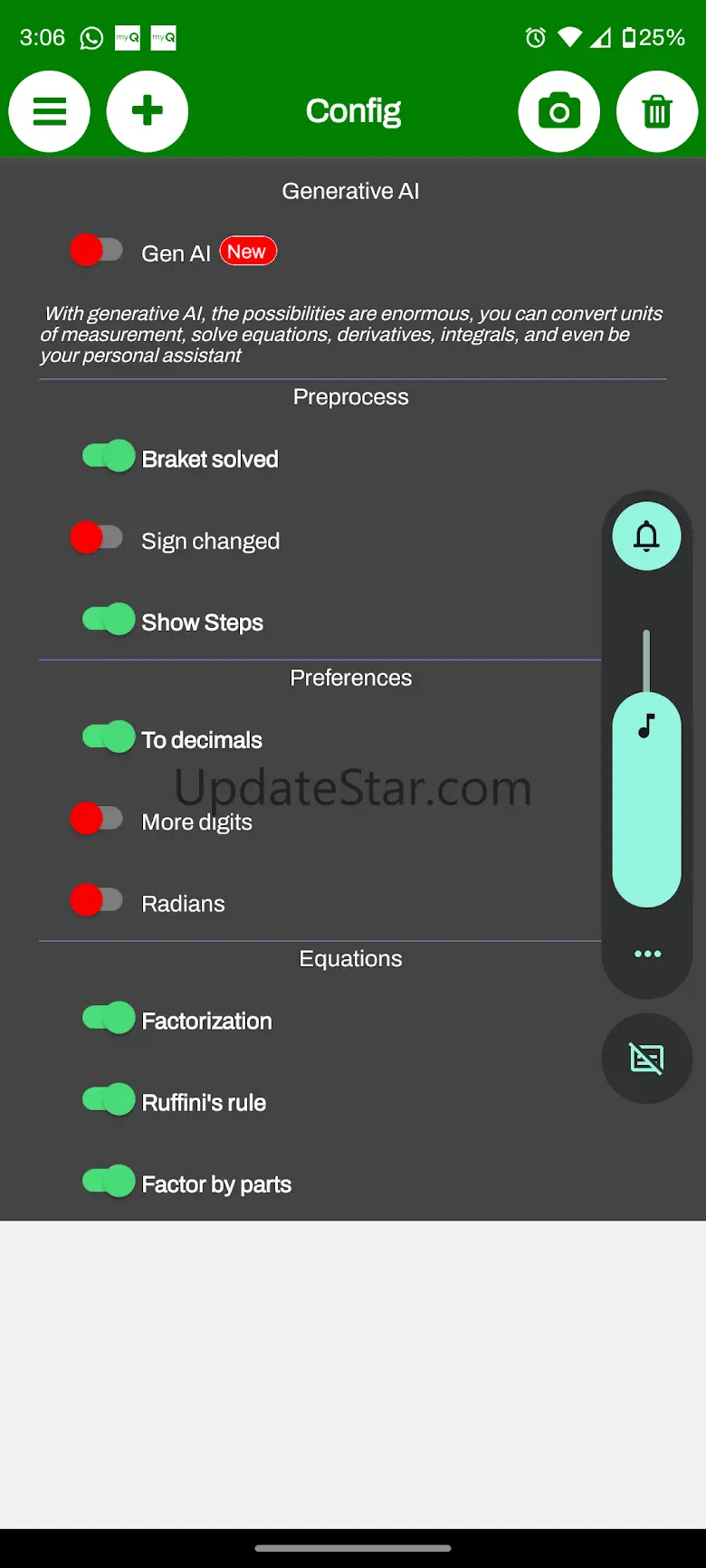Turn on the Sign changed toggle
706x1568 pixels.
[97, 538]
